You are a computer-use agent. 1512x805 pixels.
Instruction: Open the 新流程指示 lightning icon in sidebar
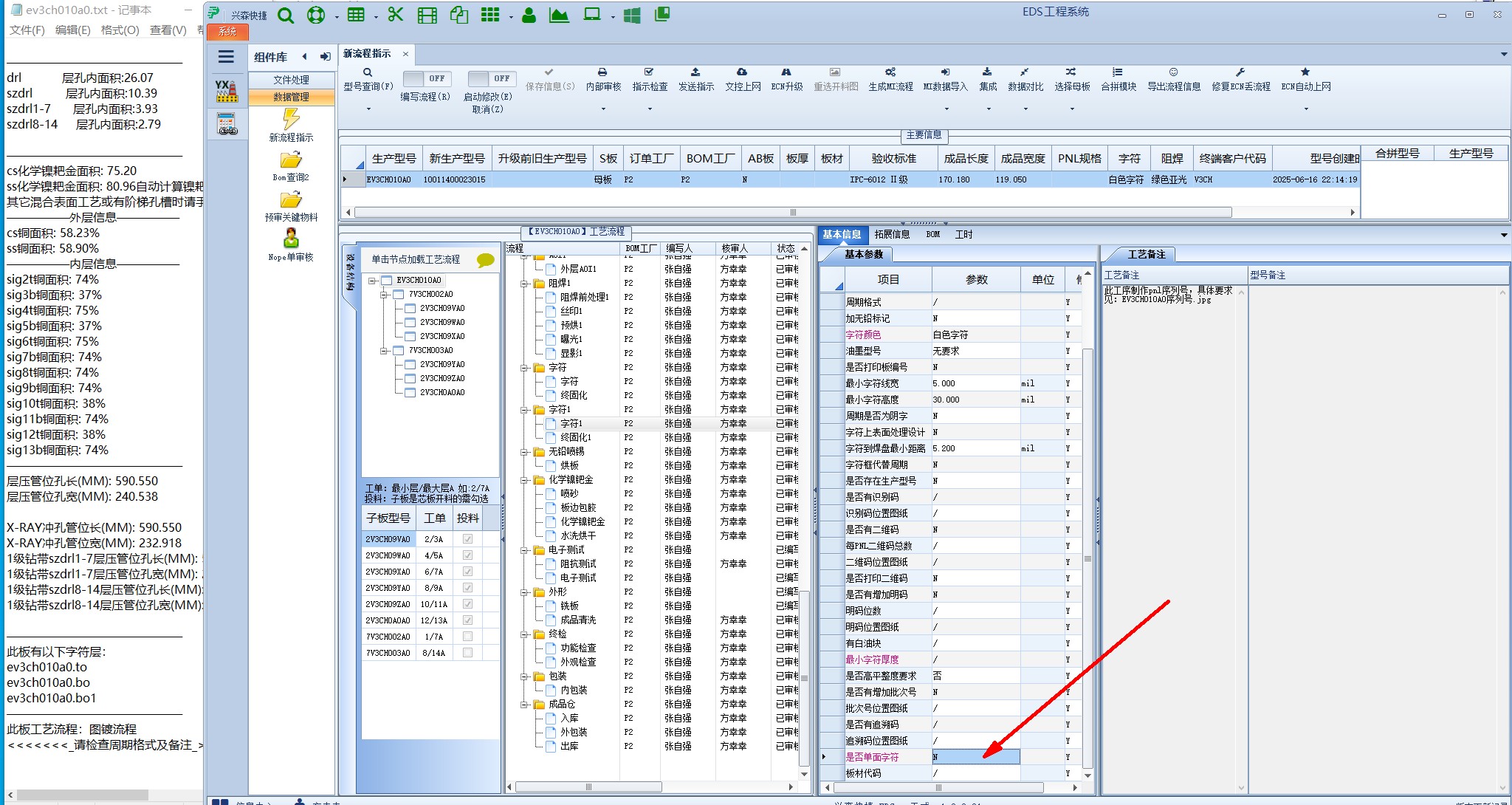tap(291, 119)
